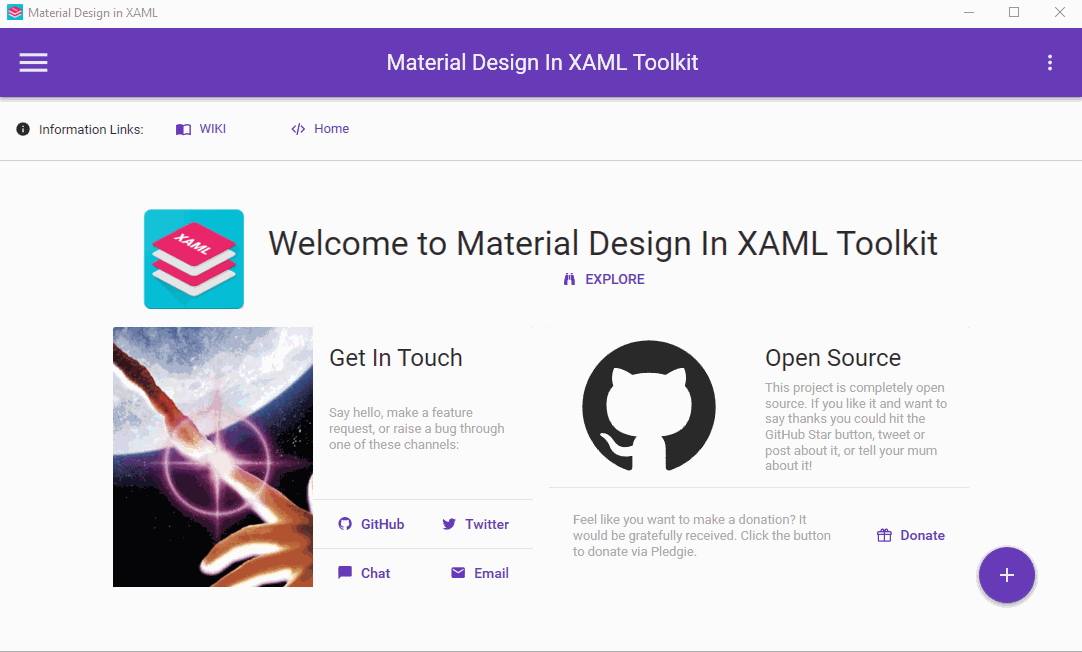This screenshot has height=652, width=1082.
Task: Close the Material Design in XAML window
Action: [x=1059, y=12]
